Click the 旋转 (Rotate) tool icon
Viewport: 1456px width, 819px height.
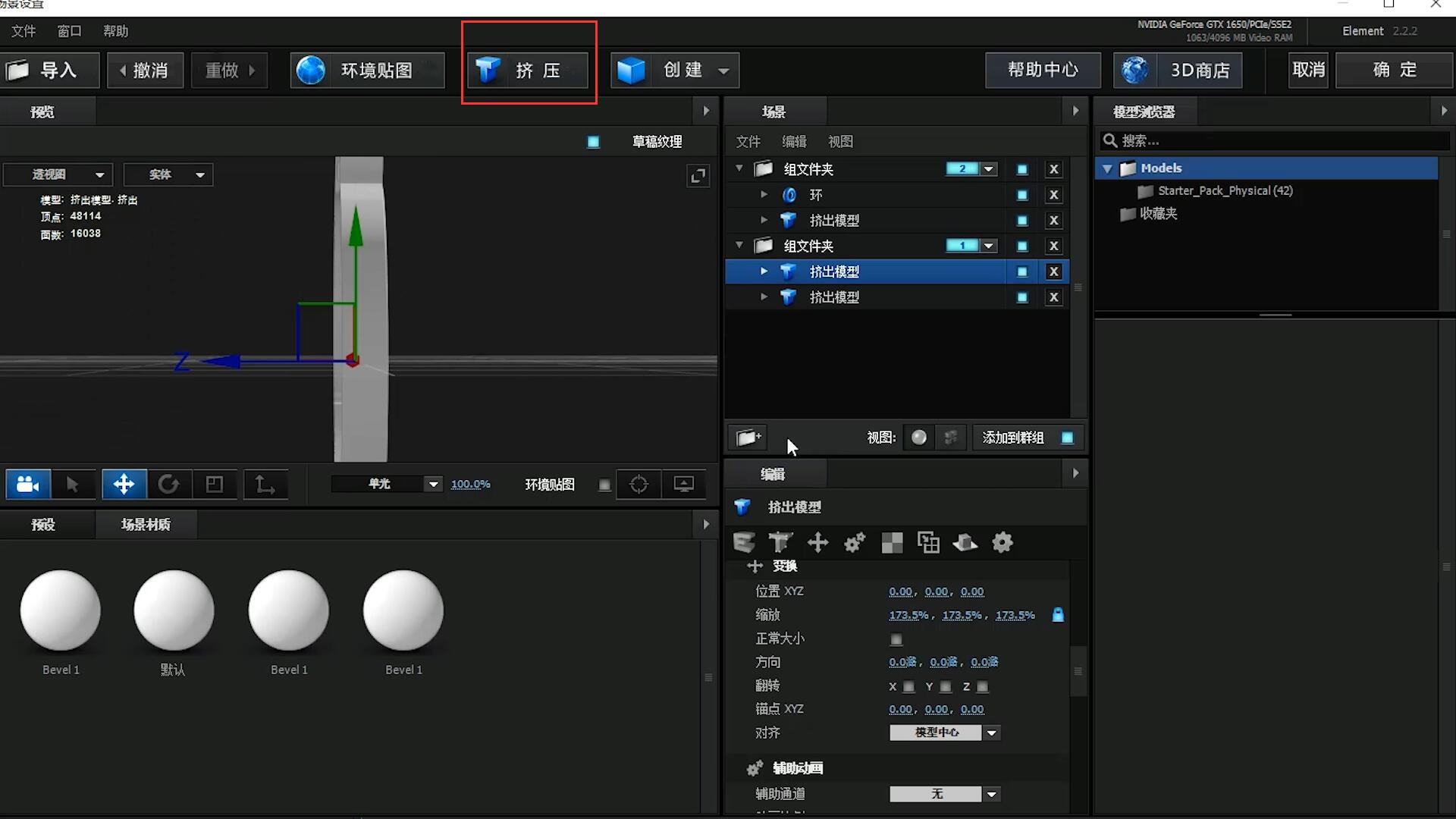[169, 484]
